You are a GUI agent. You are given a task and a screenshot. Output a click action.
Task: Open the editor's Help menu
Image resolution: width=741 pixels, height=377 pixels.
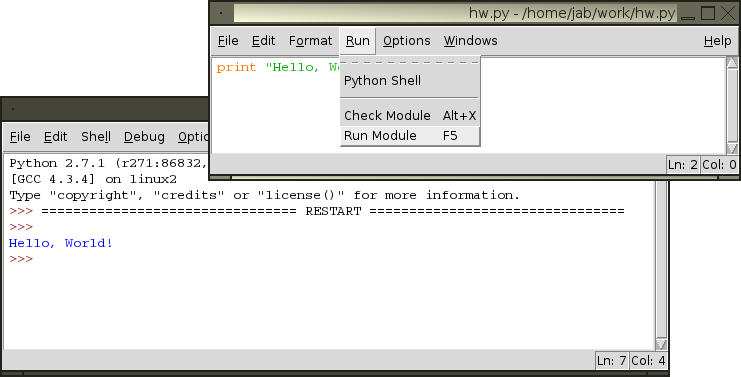(717, 41)
